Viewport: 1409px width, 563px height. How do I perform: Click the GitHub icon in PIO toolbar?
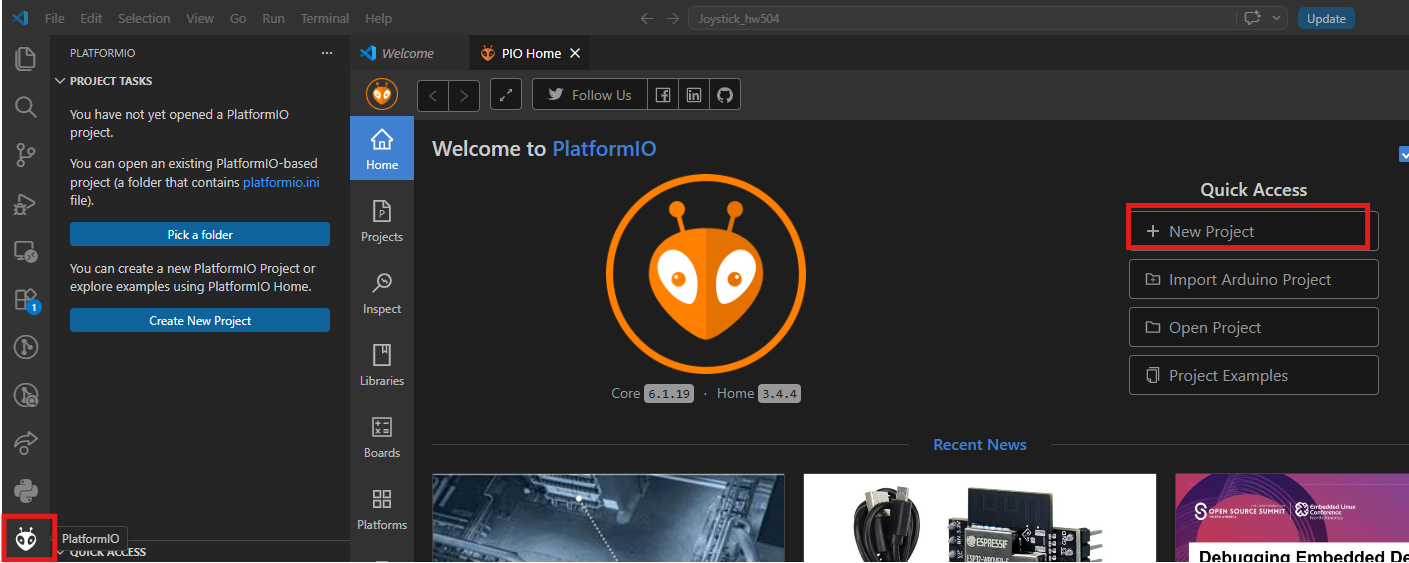pos(725,95)
